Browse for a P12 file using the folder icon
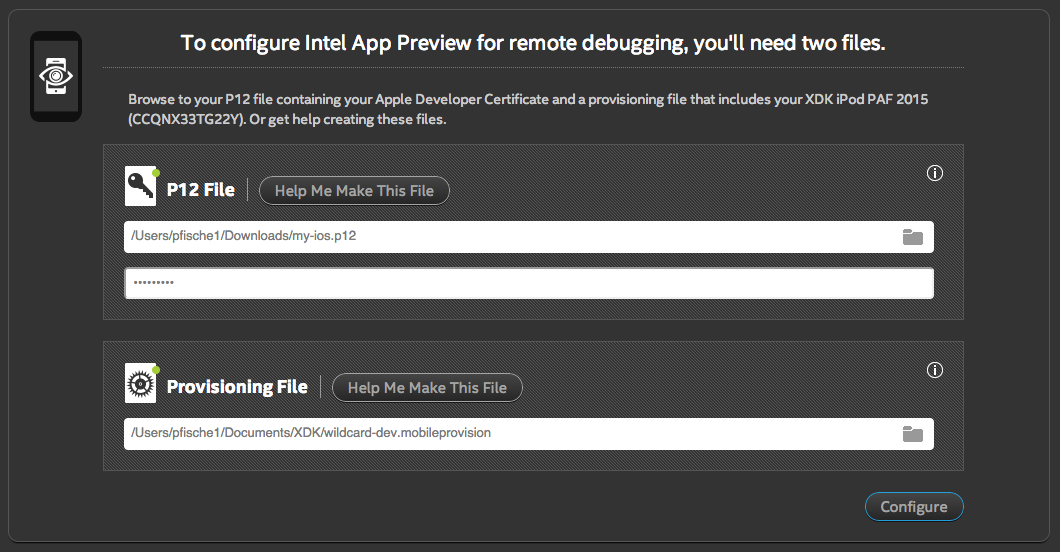 coord(912,237)
